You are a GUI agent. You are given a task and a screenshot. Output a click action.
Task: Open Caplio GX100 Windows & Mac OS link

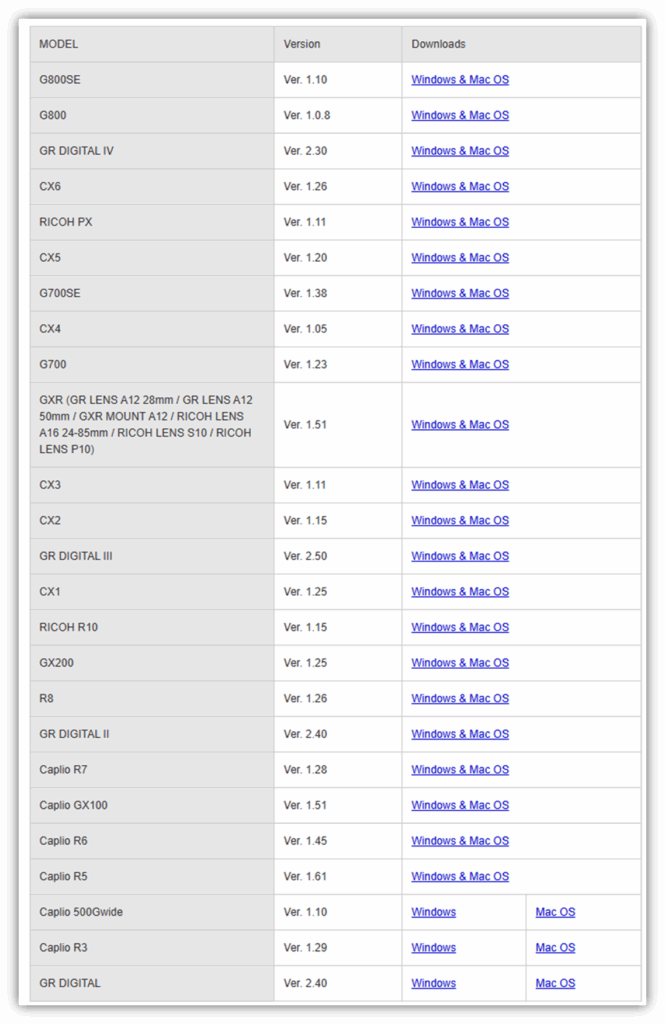[460, 805]
